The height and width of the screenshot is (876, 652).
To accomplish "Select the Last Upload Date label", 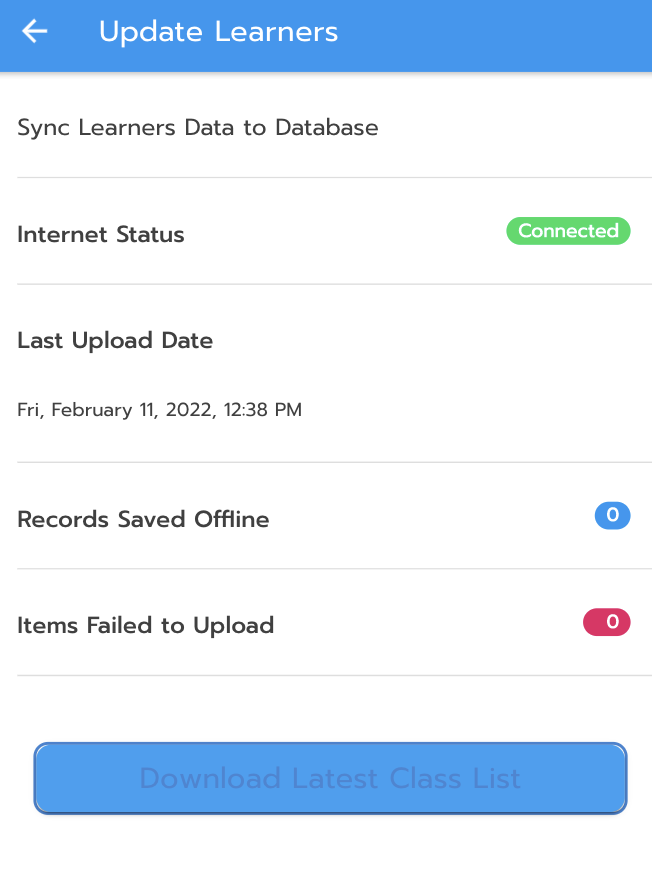I will 115,341.
